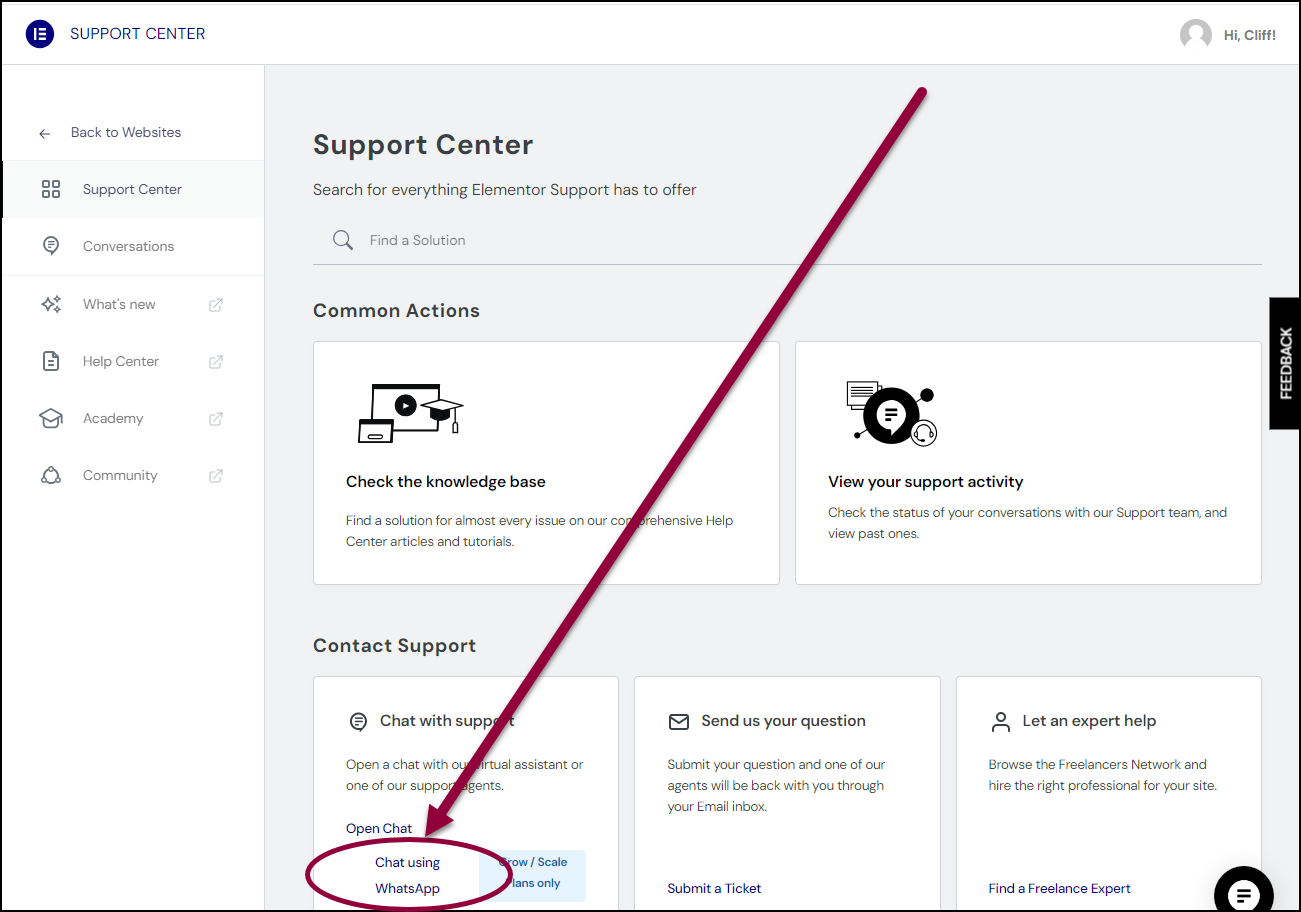Open the floating chat widget button
Screen dimensions: 1301x912
(x=1244, y=894)
